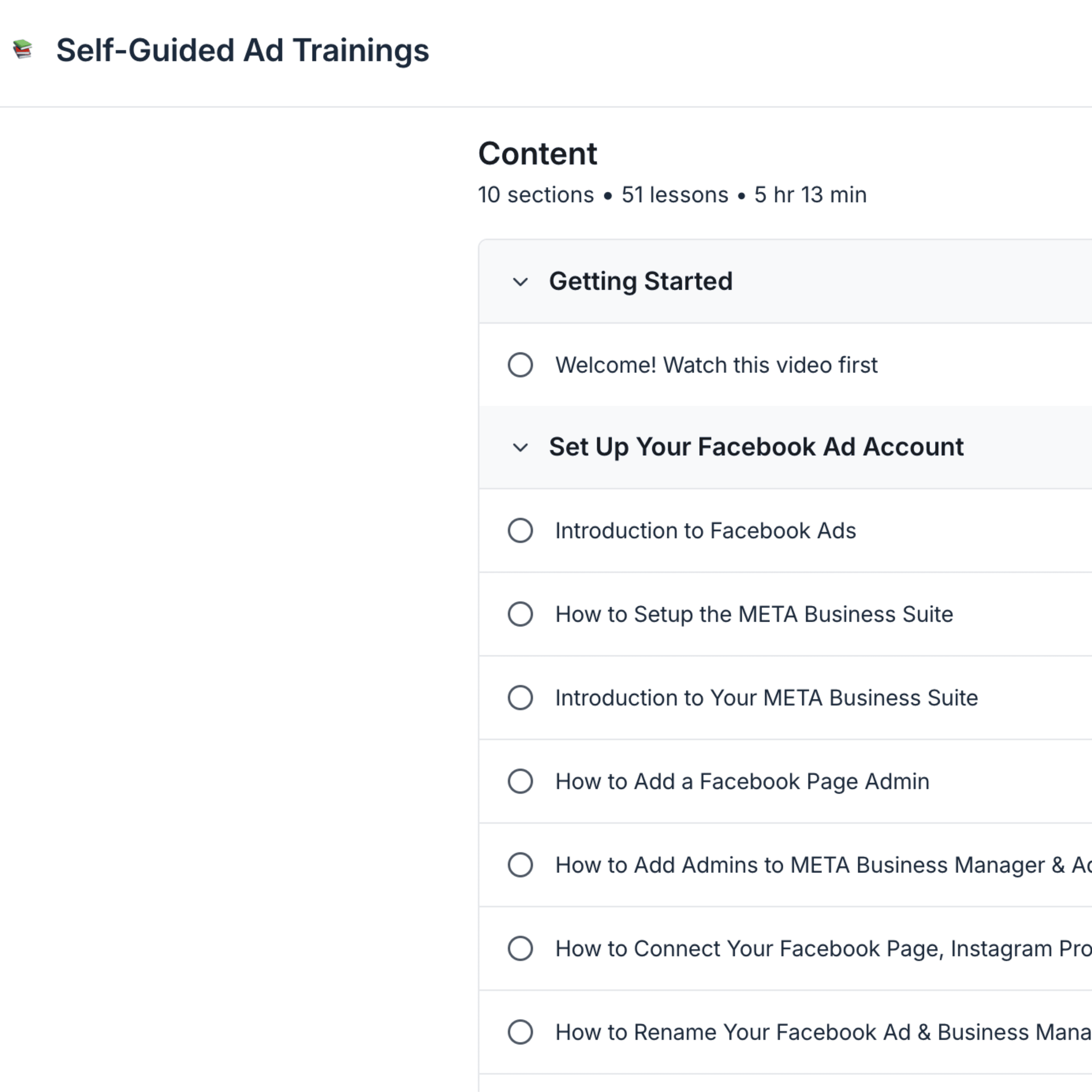The image size is (1092, 1092).
Task: Collapse Set Up Your Facebook Ad Account chevron
Action: (520, 447)
